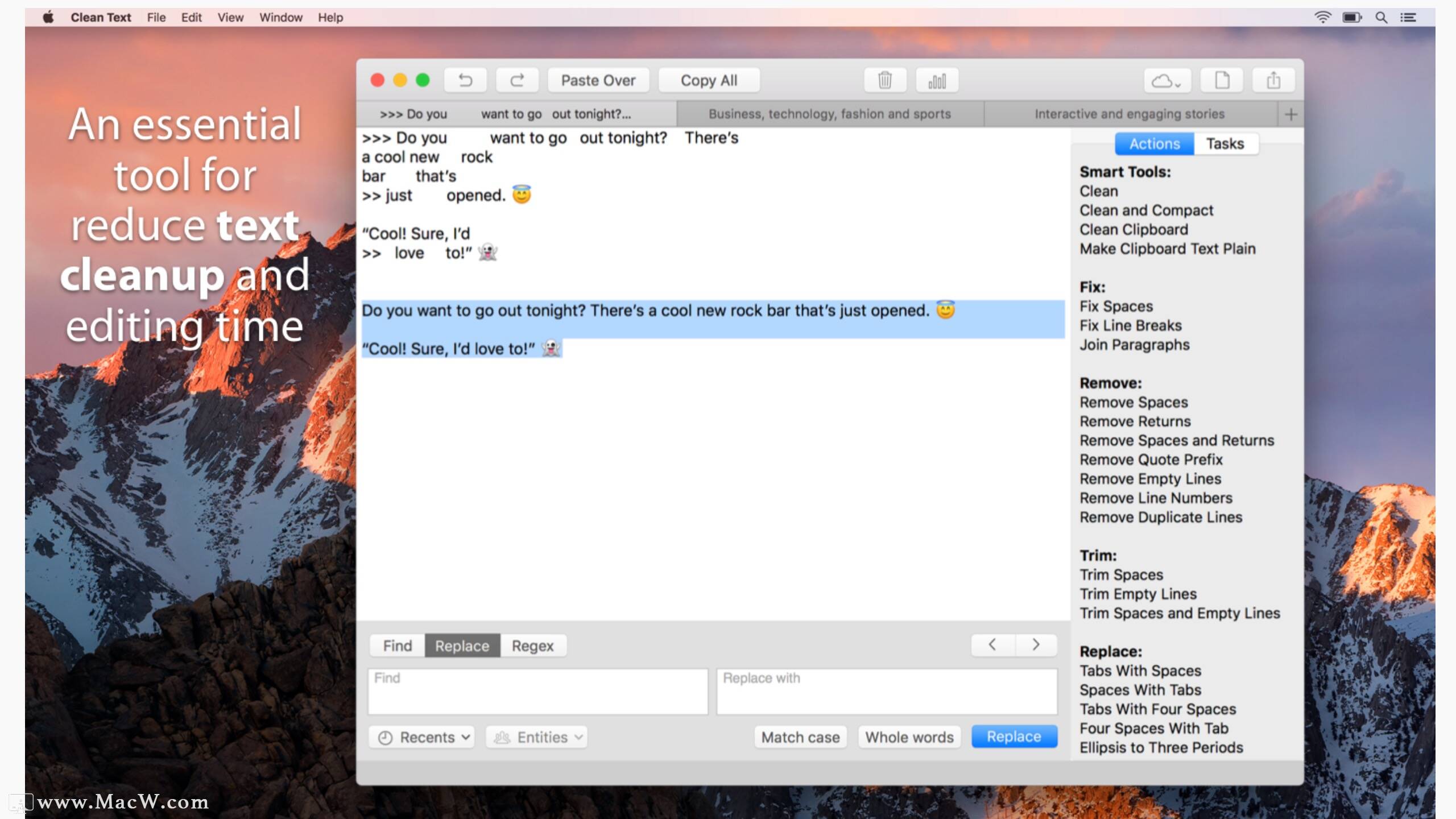Image resolution: width=1456 pixels, height=819 pixels.
Task: Toggle the Match case option
Action: (x=800, y=737)
